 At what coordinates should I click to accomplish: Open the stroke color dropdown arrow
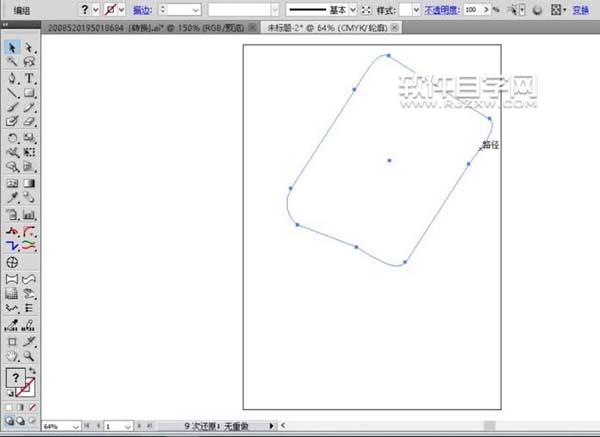(121, 10)
